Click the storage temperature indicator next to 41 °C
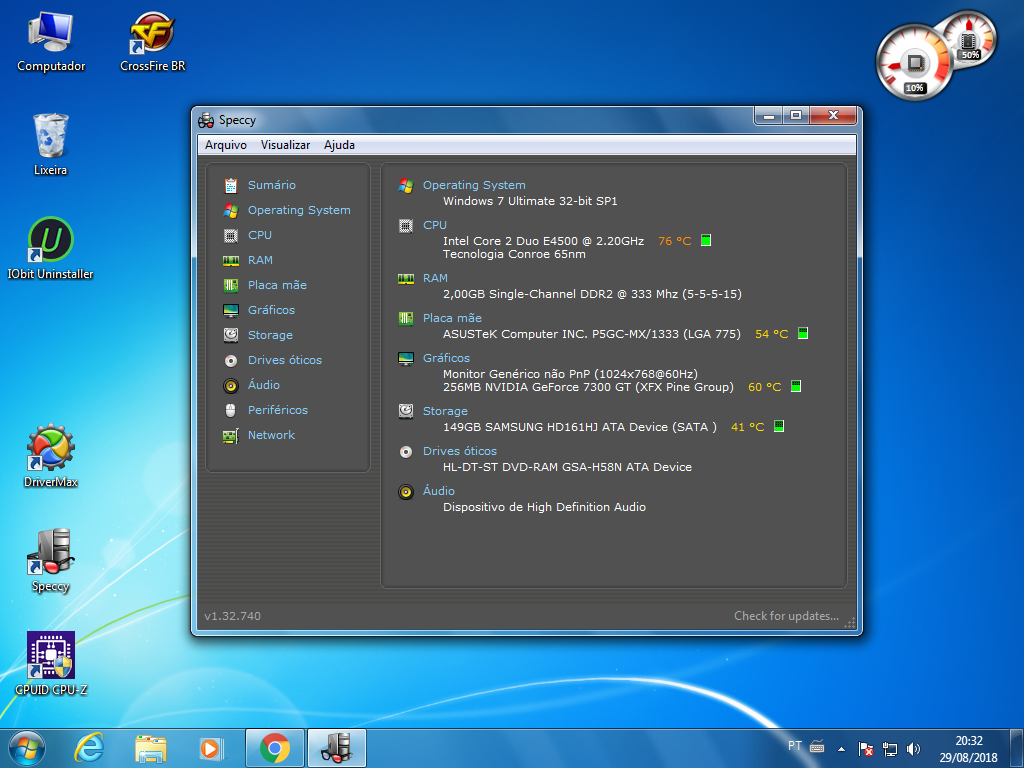The height and width of the screenshot is (768, 1024). (779, 426)
